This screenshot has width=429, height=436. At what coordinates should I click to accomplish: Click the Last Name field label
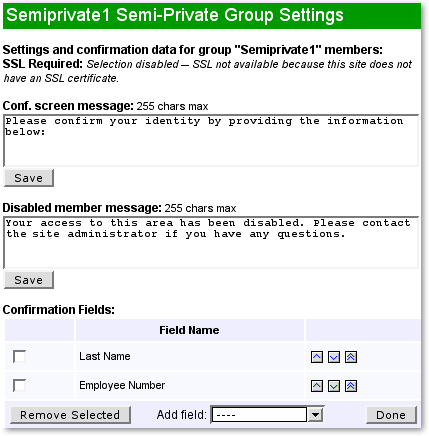105,356
